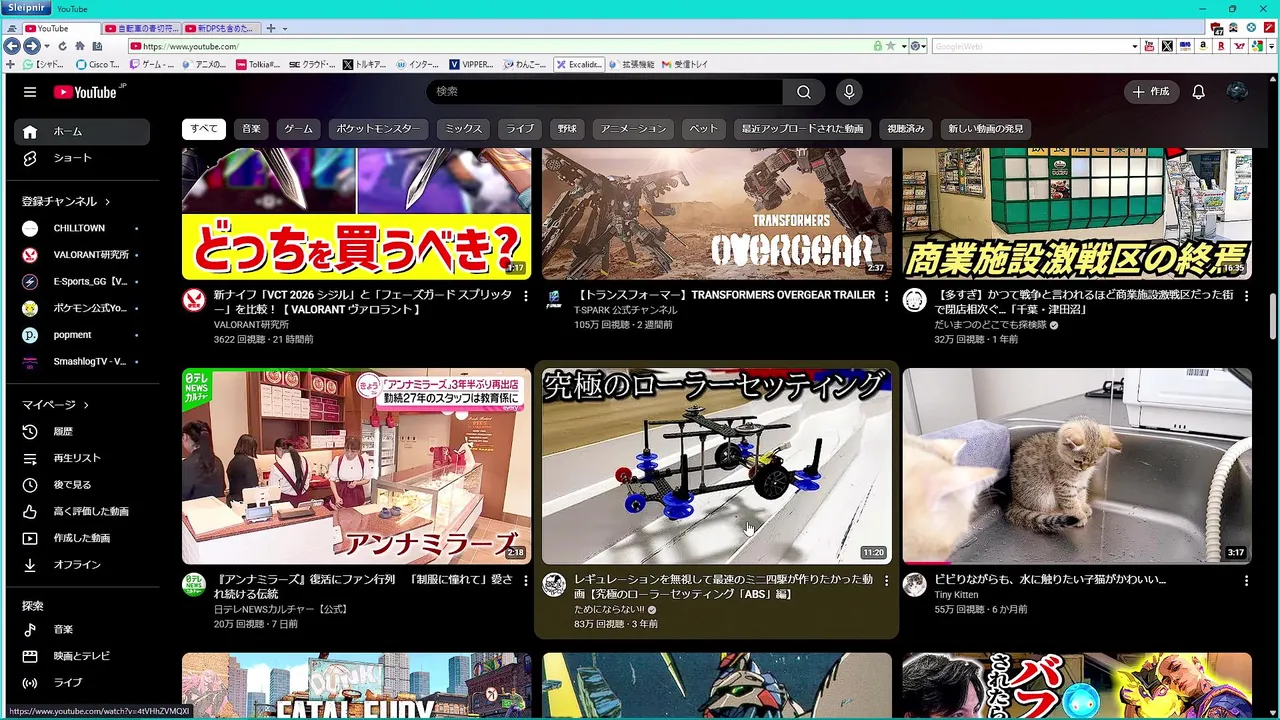Open オフライン downloads in sidebar

(82, 565)
